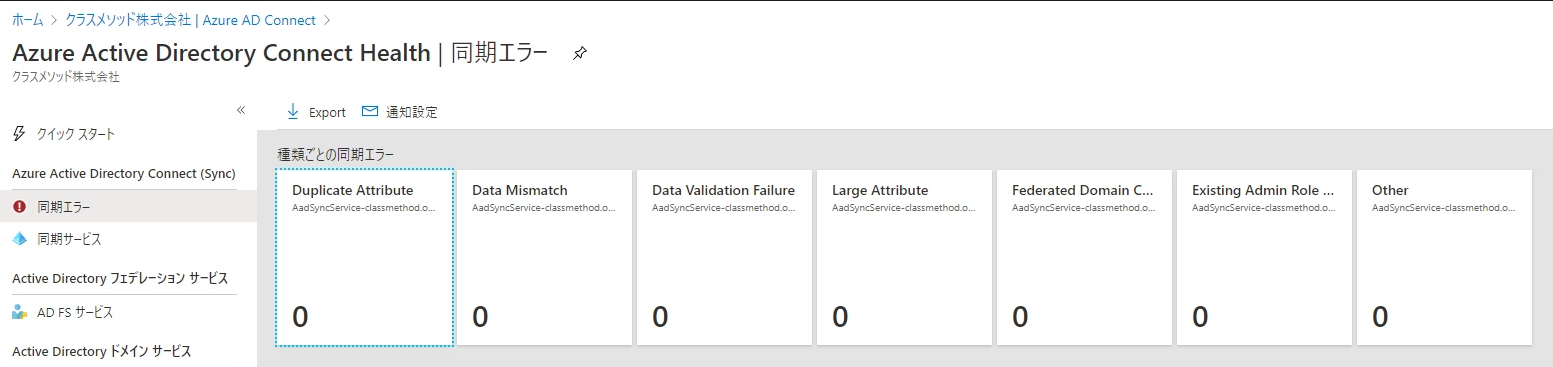Screen dimensions: 1553x367
Task: Open the Data Mismatch tile
Action: coord(545,257)
